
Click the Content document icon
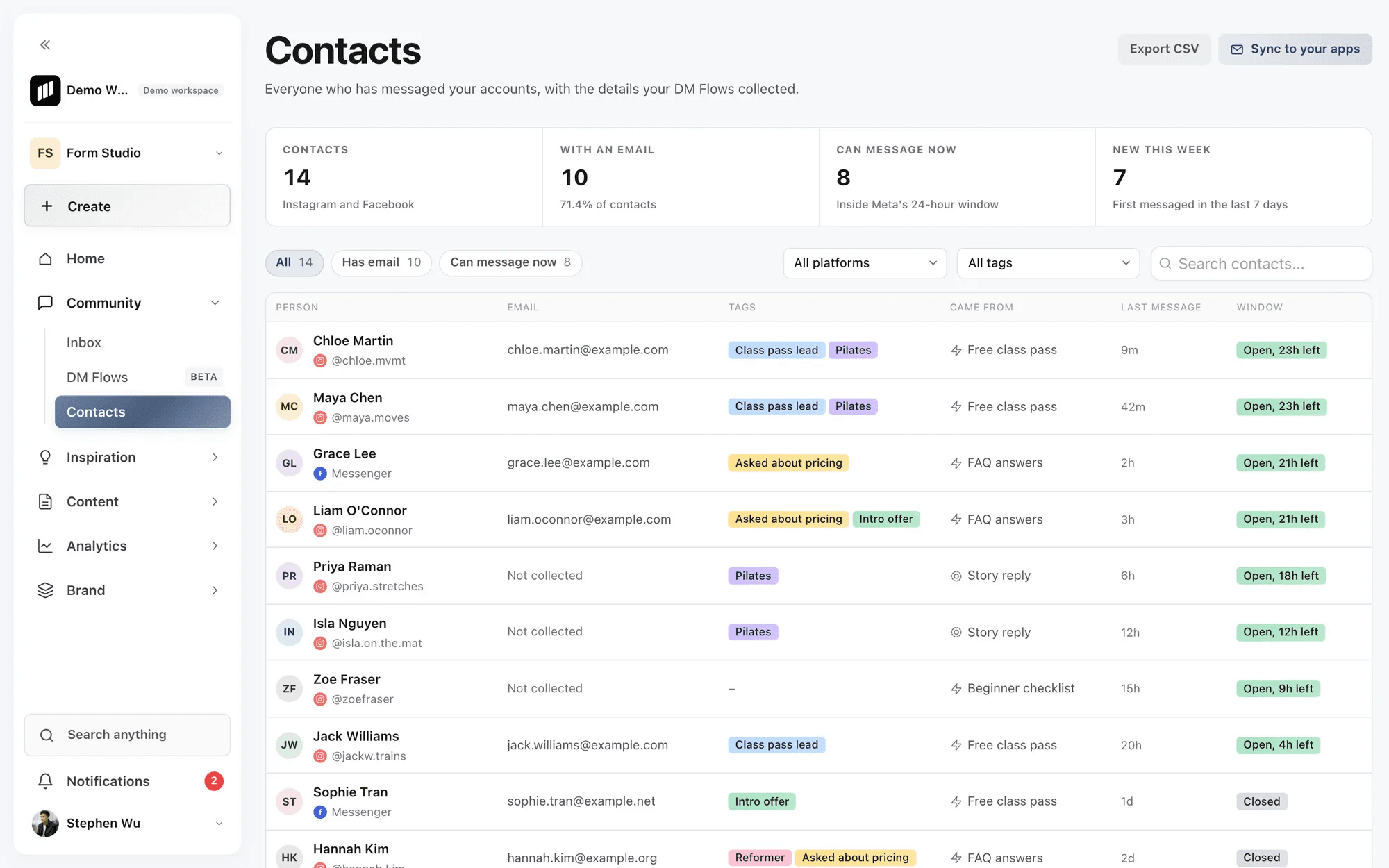click(45, 501)
